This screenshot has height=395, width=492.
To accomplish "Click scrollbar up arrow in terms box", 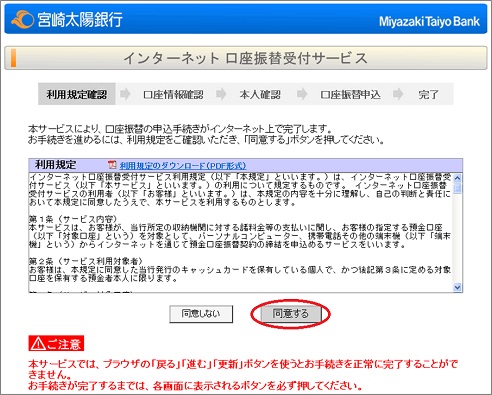I will coord(457,178).
